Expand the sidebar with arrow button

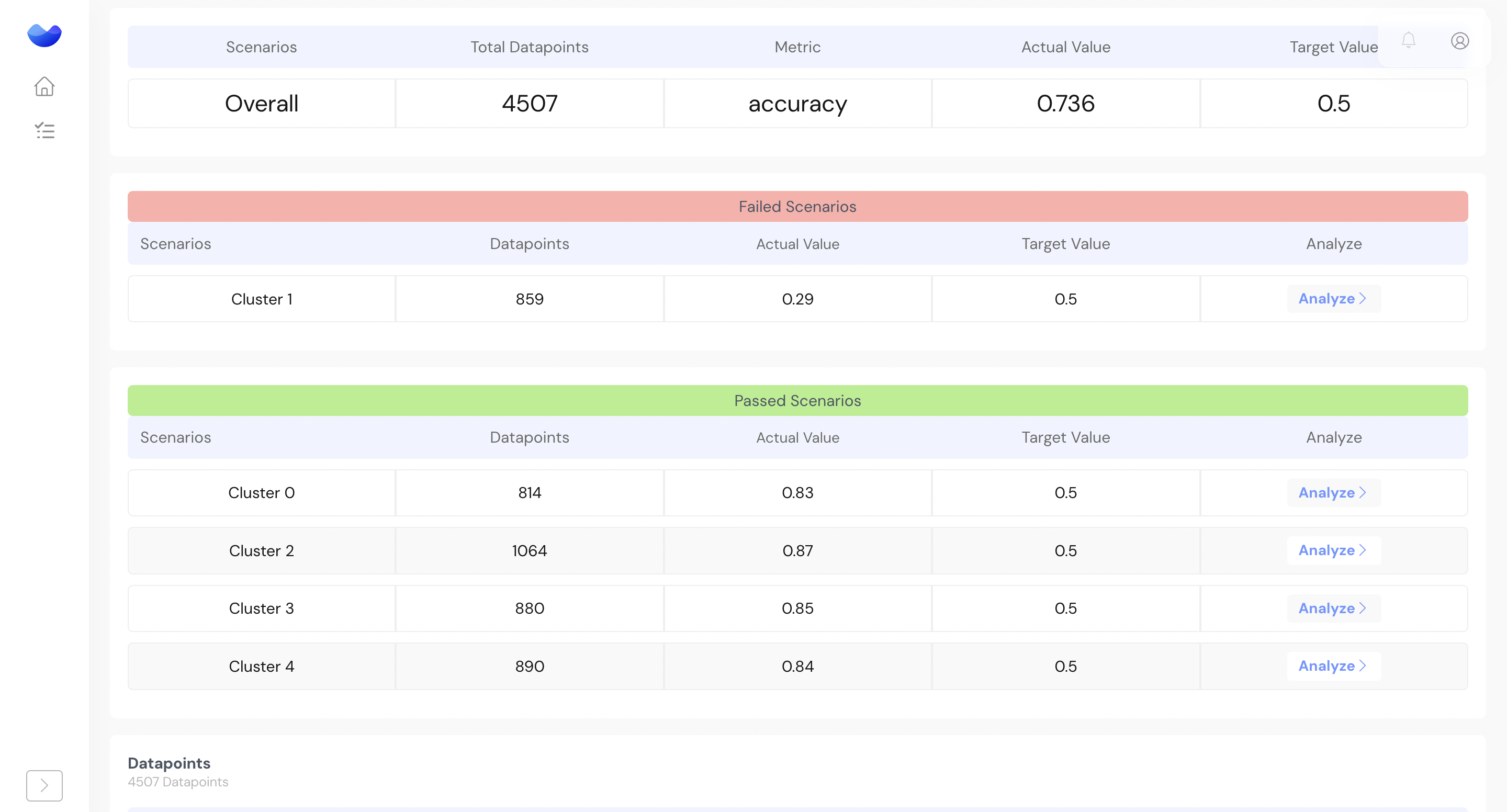(x=44, y=785)
